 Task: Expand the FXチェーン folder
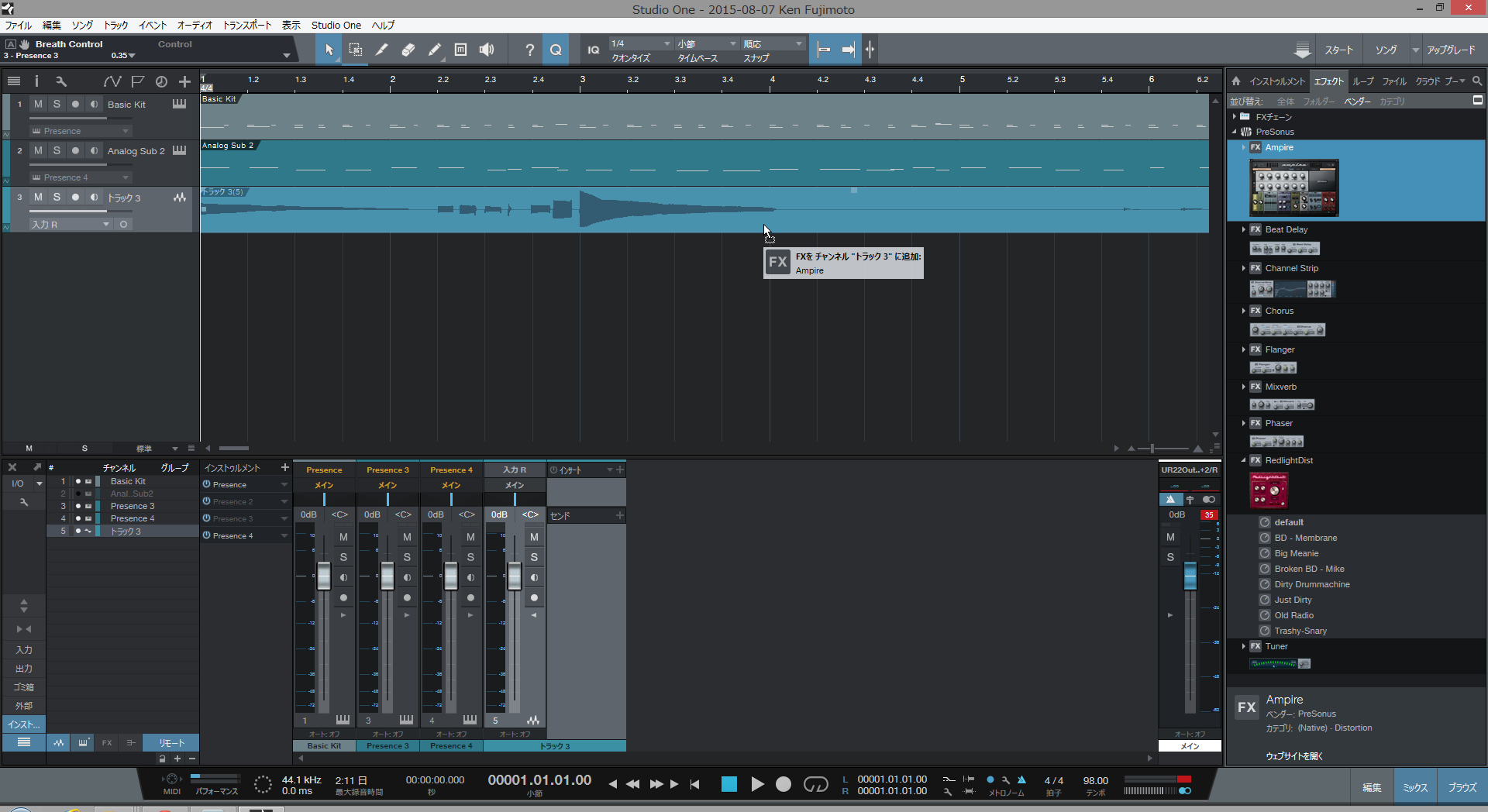tap(1235, 117)
